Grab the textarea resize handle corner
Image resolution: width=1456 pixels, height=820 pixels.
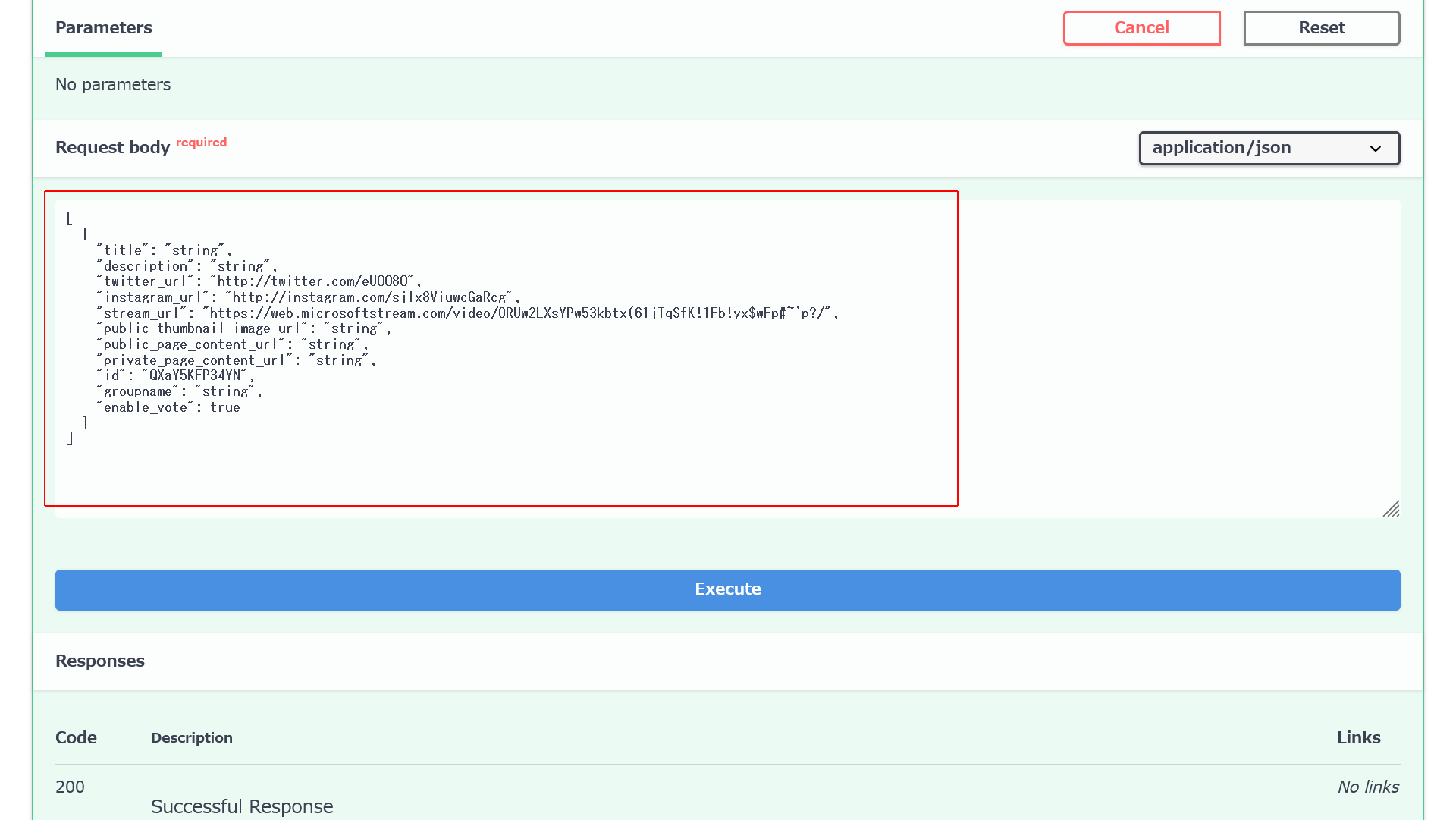pos(1391,509)
